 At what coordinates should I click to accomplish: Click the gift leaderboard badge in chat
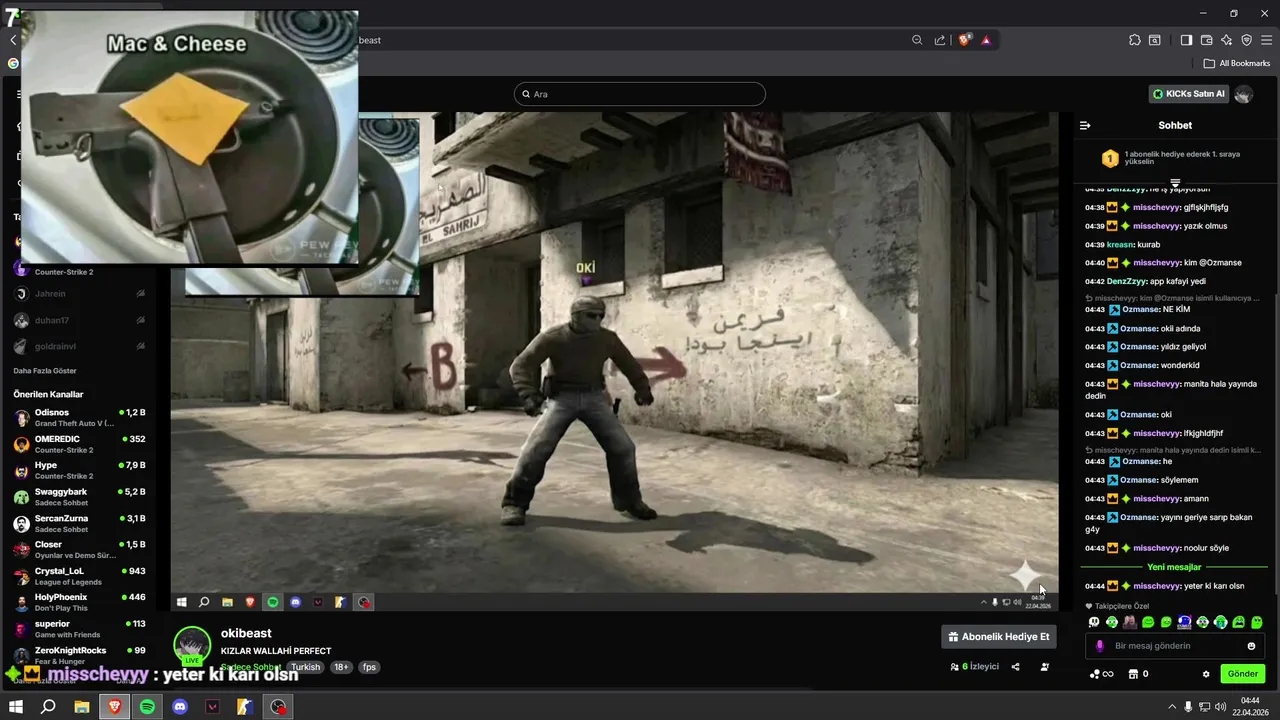[1110, 158]
